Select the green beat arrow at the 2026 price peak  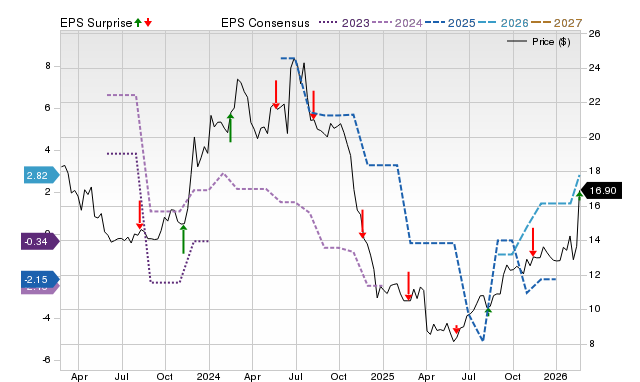coord(580,195)
